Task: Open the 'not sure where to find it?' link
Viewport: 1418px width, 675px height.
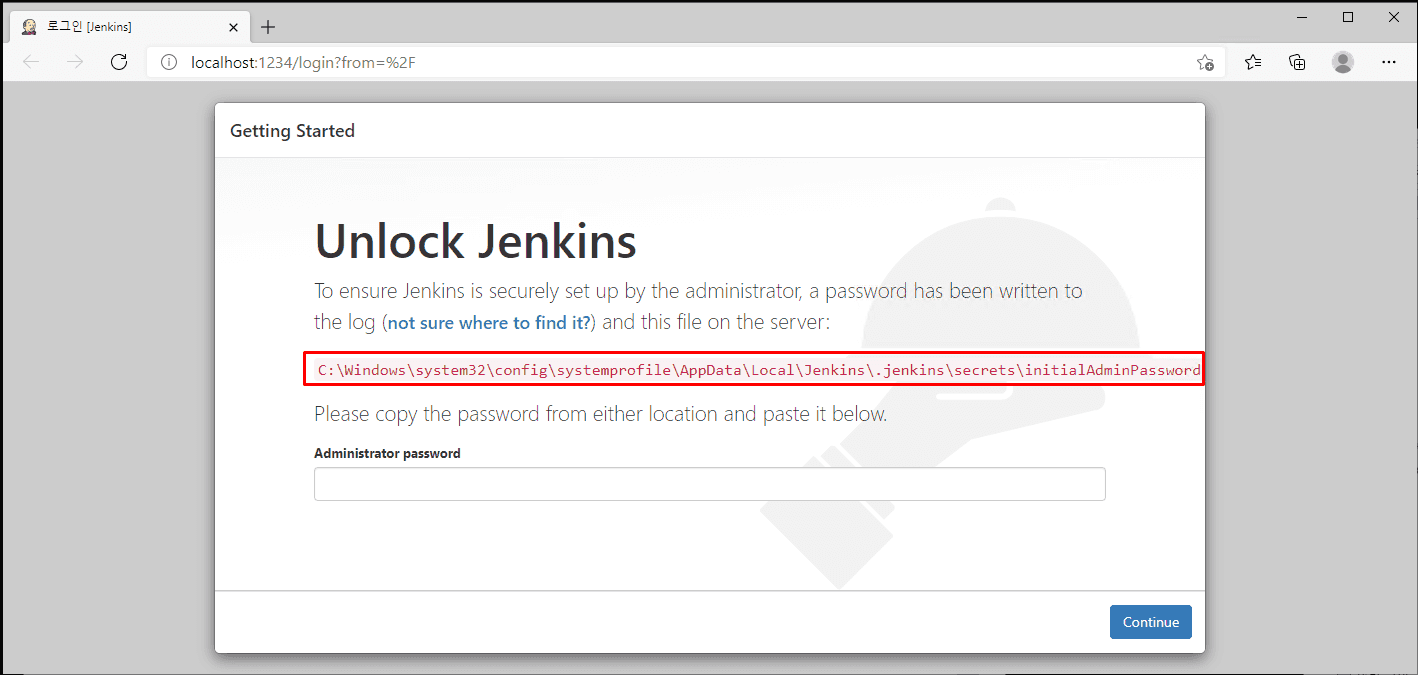Action: [x=491, y=322]
